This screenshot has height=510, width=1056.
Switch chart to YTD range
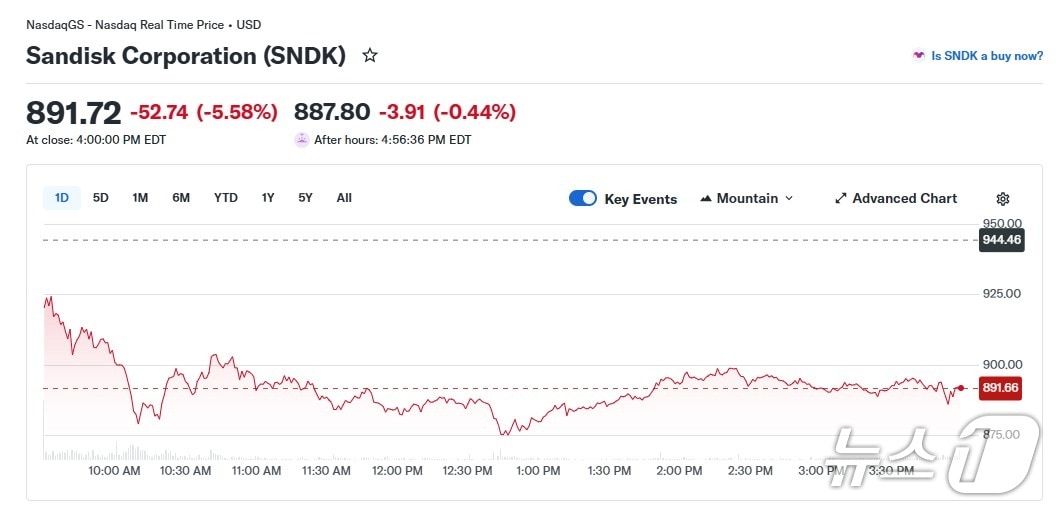(226, 198)
